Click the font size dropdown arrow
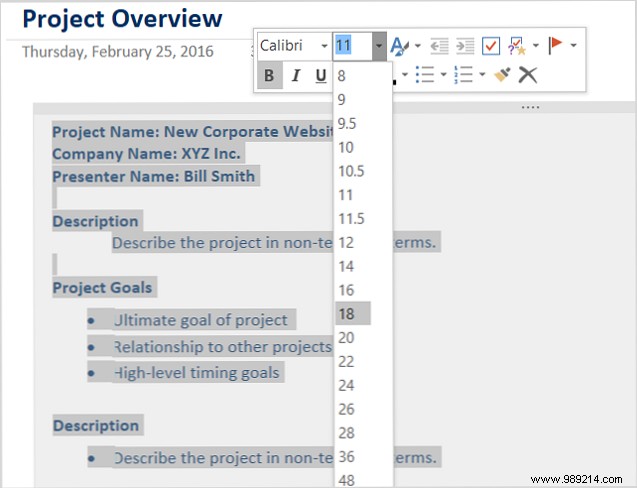This screenshot has width=637, height=488. coord(379,46)
